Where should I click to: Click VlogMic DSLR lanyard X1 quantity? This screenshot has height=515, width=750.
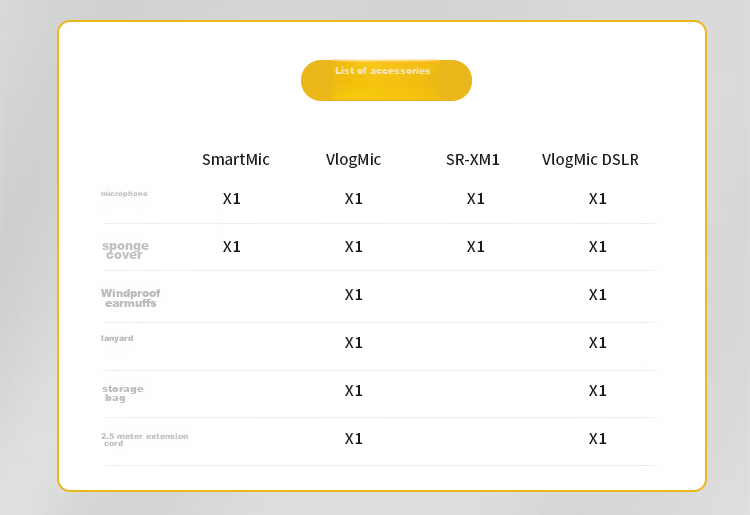(x=597, y=342)
